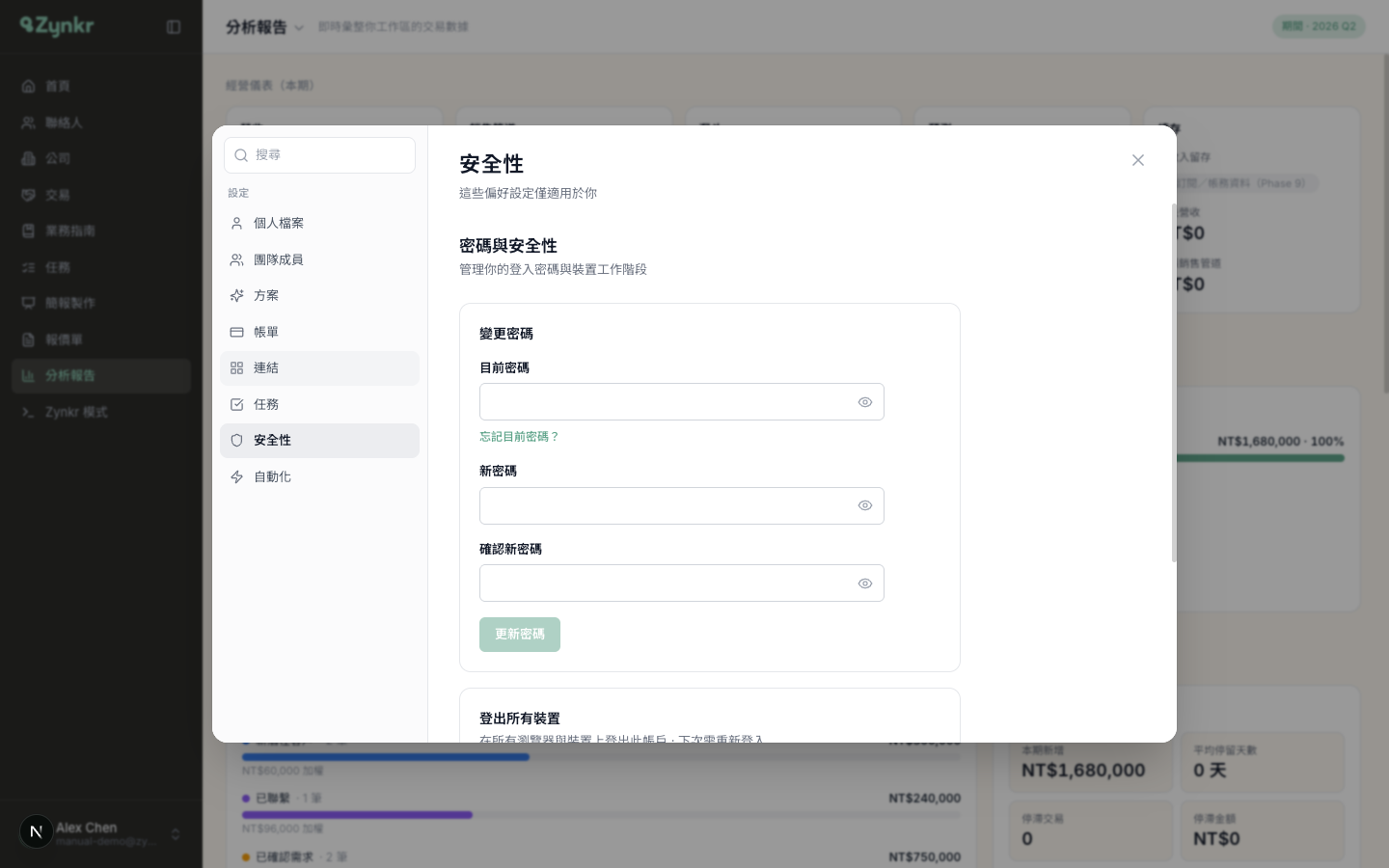This screenshot has height=868, width=1389.
Task: Click the background sidebar 任務 list icon
Action: [29, 267]
